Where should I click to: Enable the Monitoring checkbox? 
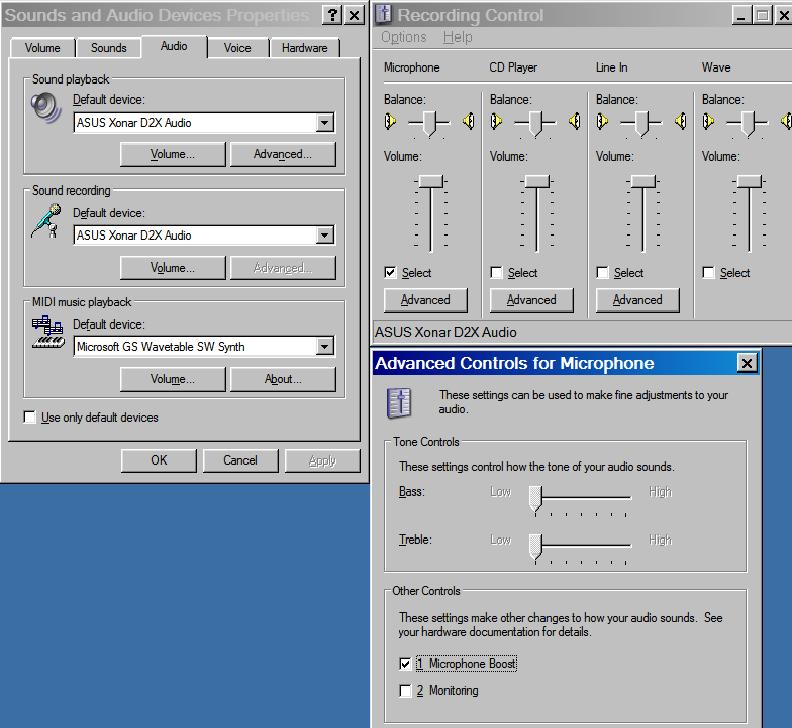[x=405, y=691]
